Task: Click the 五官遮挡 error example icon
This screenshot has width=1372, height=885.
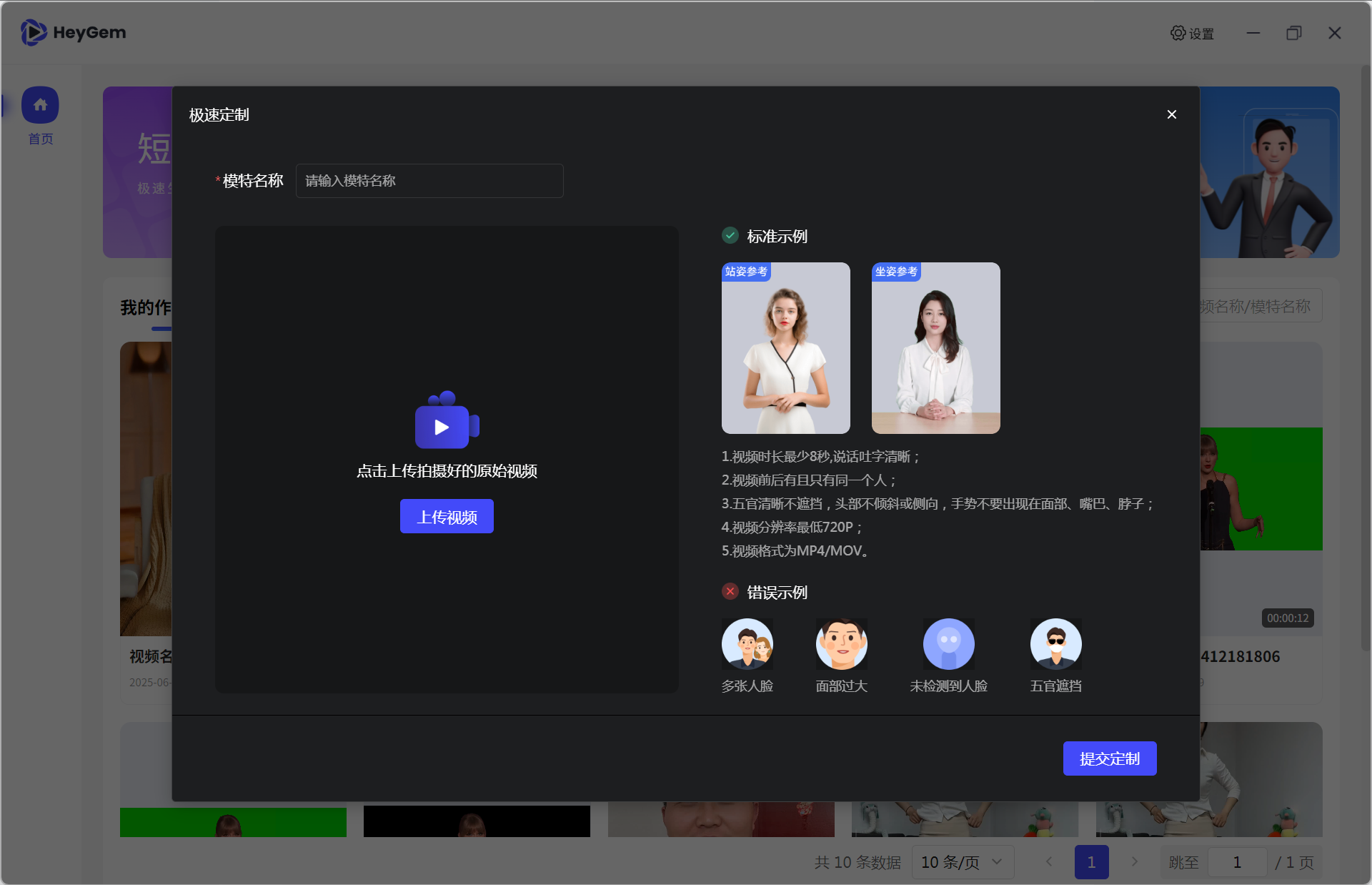Action: coord(1055,644)
